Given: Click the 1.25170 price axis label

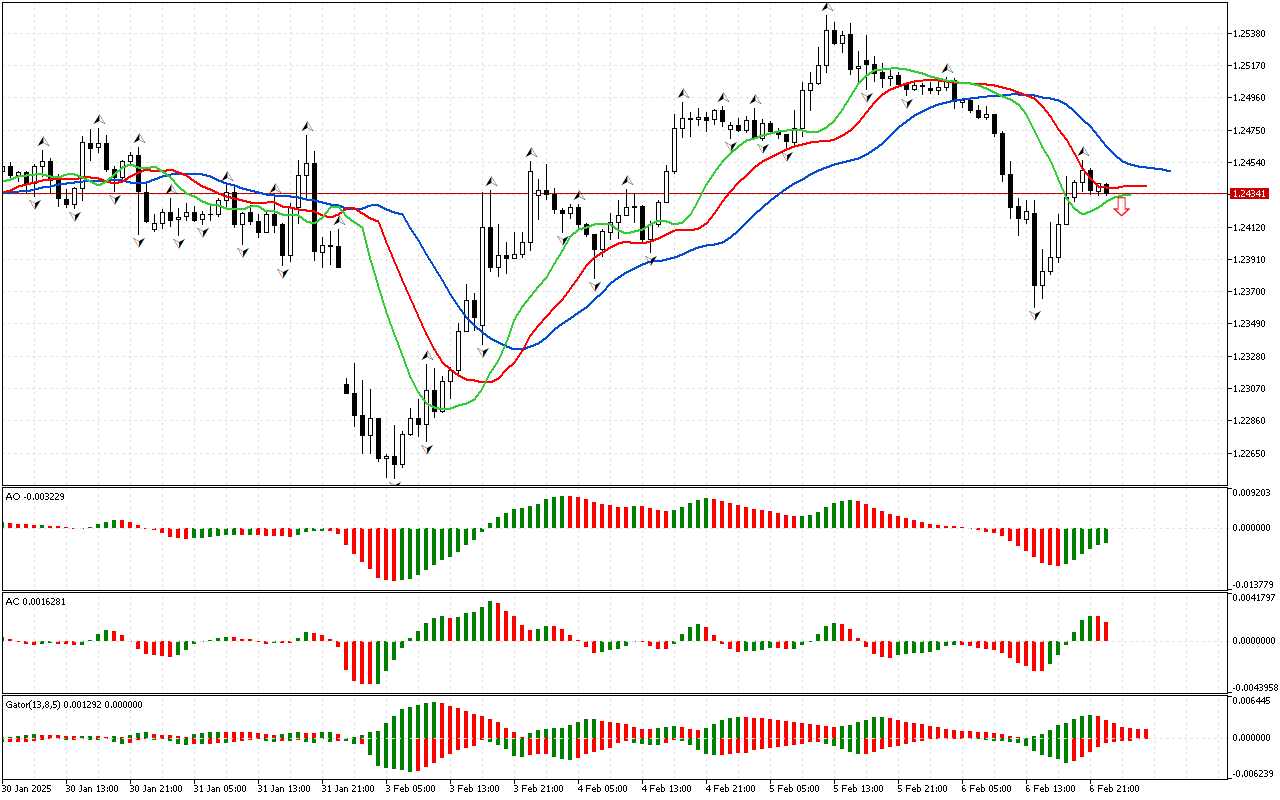Looking at the screenshot, I should [1250, 66].
